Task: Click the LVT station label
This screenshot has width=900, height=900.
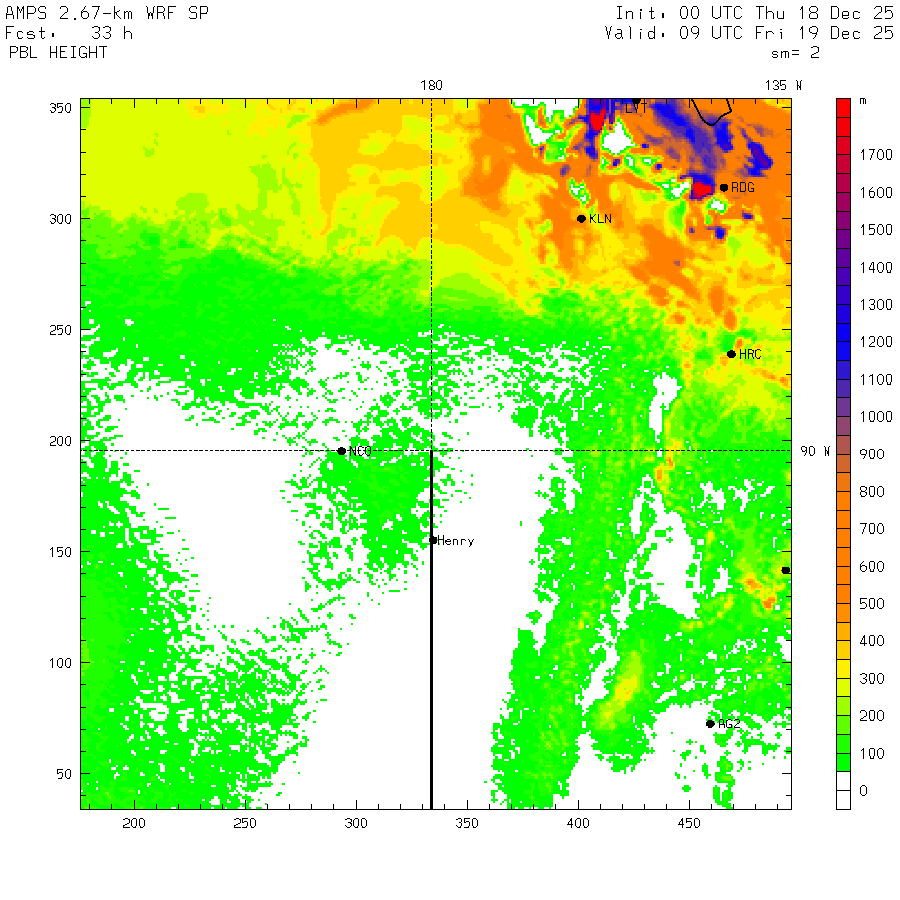Action: coord(636,107)
